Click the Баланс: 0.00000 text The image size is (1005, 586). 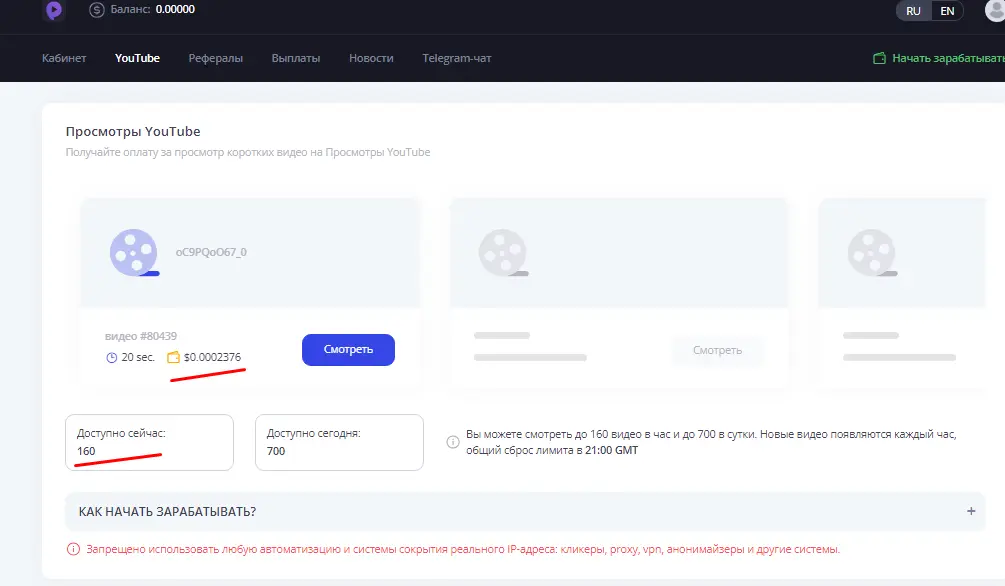tap(153, 10)
